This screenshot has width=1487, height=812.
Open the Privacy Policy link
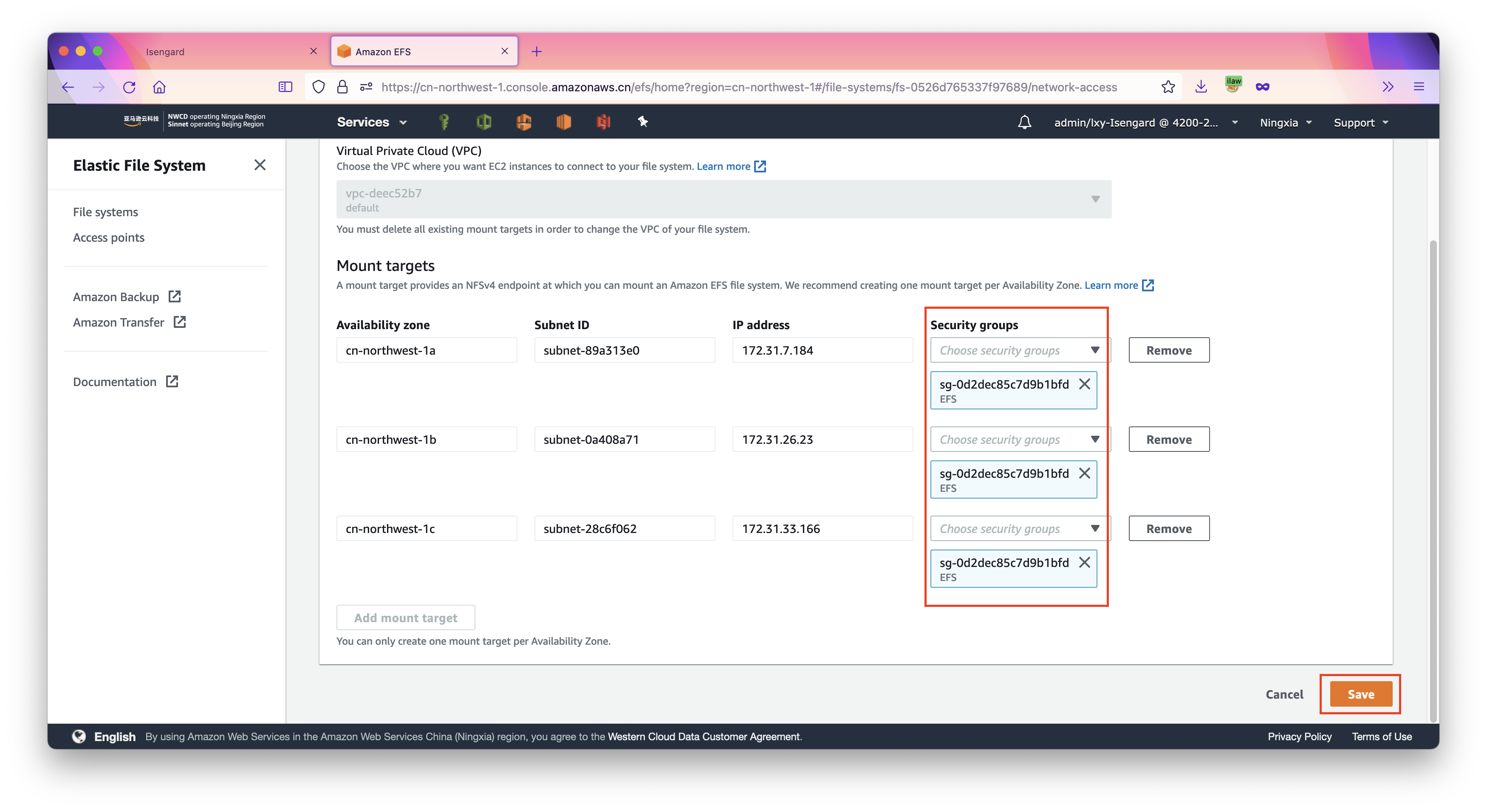point(1299,736)
